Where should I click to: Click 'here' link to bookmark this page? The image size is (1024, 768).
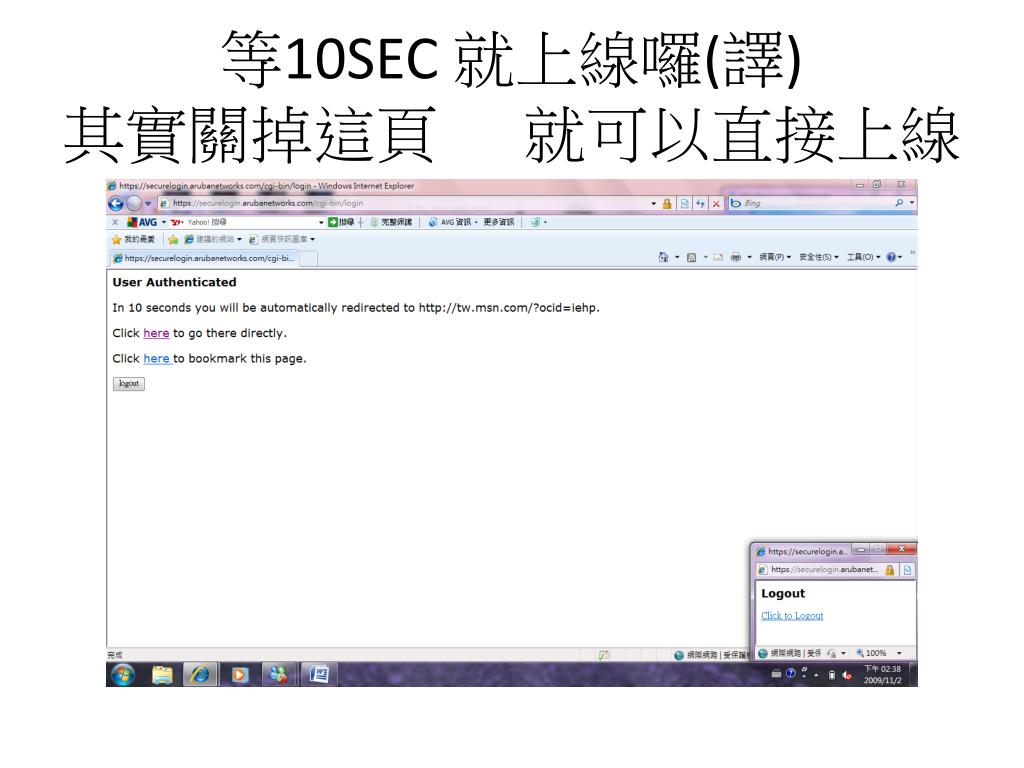[x=156, y=359]
